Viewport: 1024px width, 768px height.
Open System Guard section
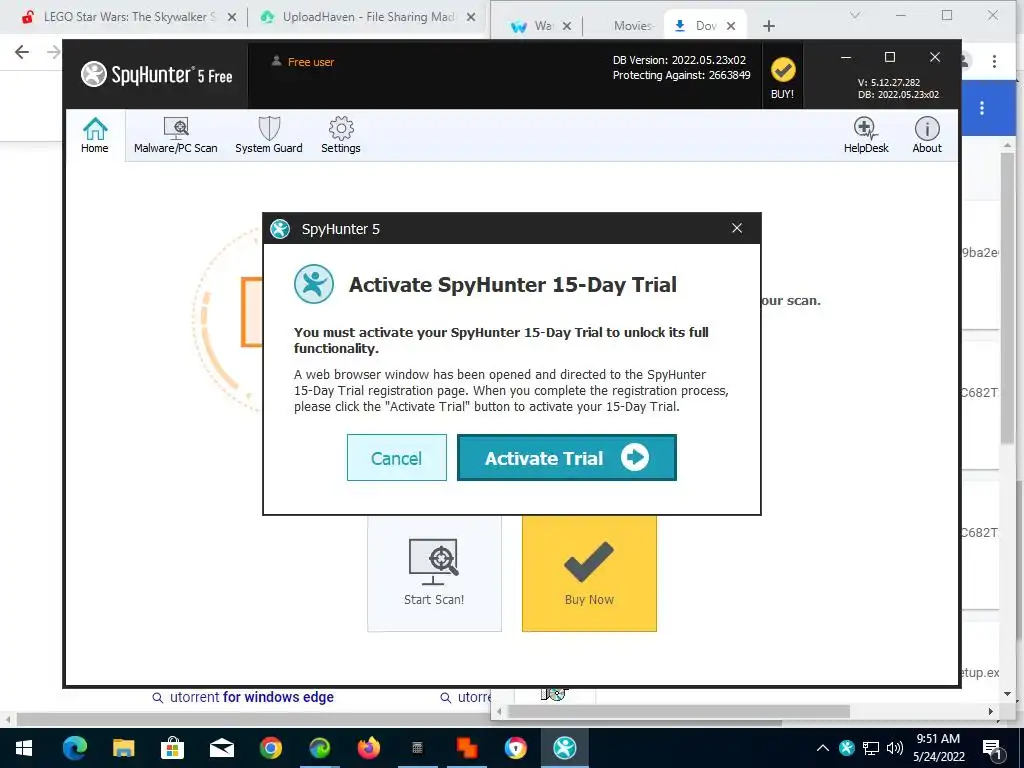[x=268, y=135]
